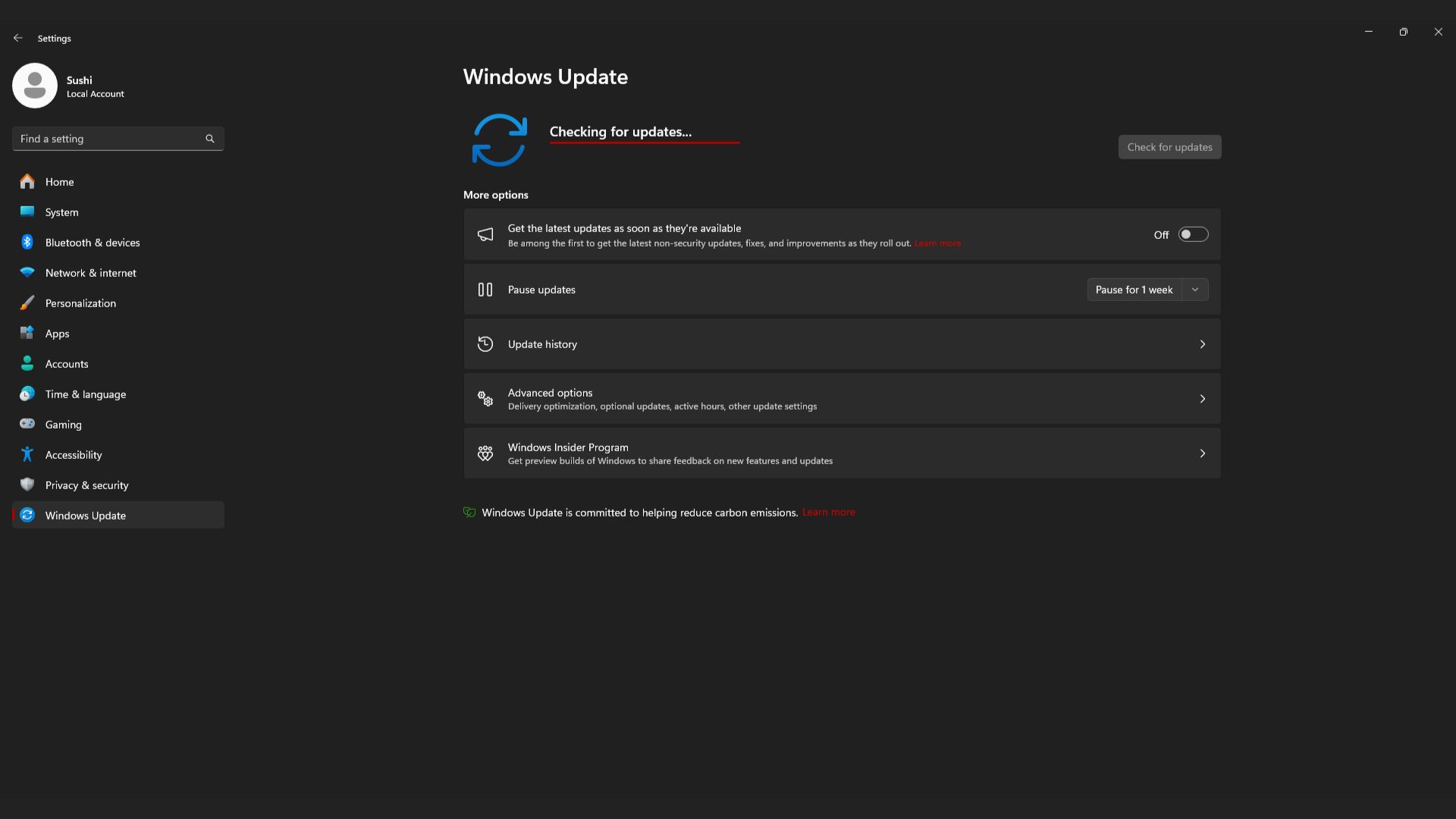The width and height of the screenshot is (1456, 819).
Task: Open Advanced options row
Action: [842, 399]
